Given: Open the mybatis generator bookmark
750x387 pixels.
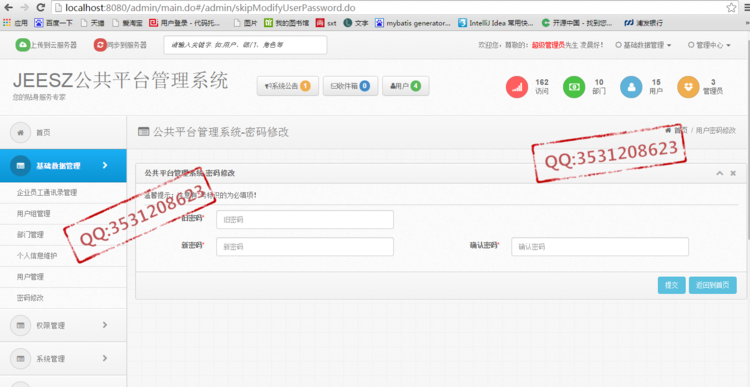Looking at the screenshot, I should [x=413, y=22].
